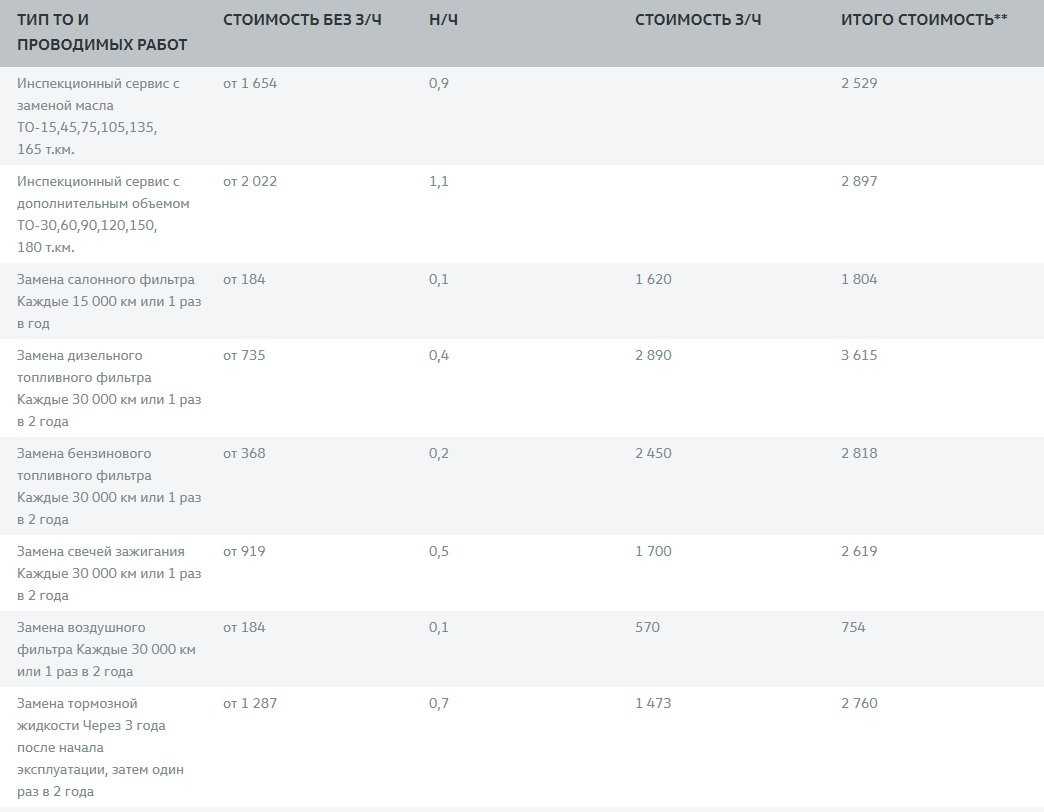
Task: Select the total 3 615 for diesel filter
Action: [859, 356]
